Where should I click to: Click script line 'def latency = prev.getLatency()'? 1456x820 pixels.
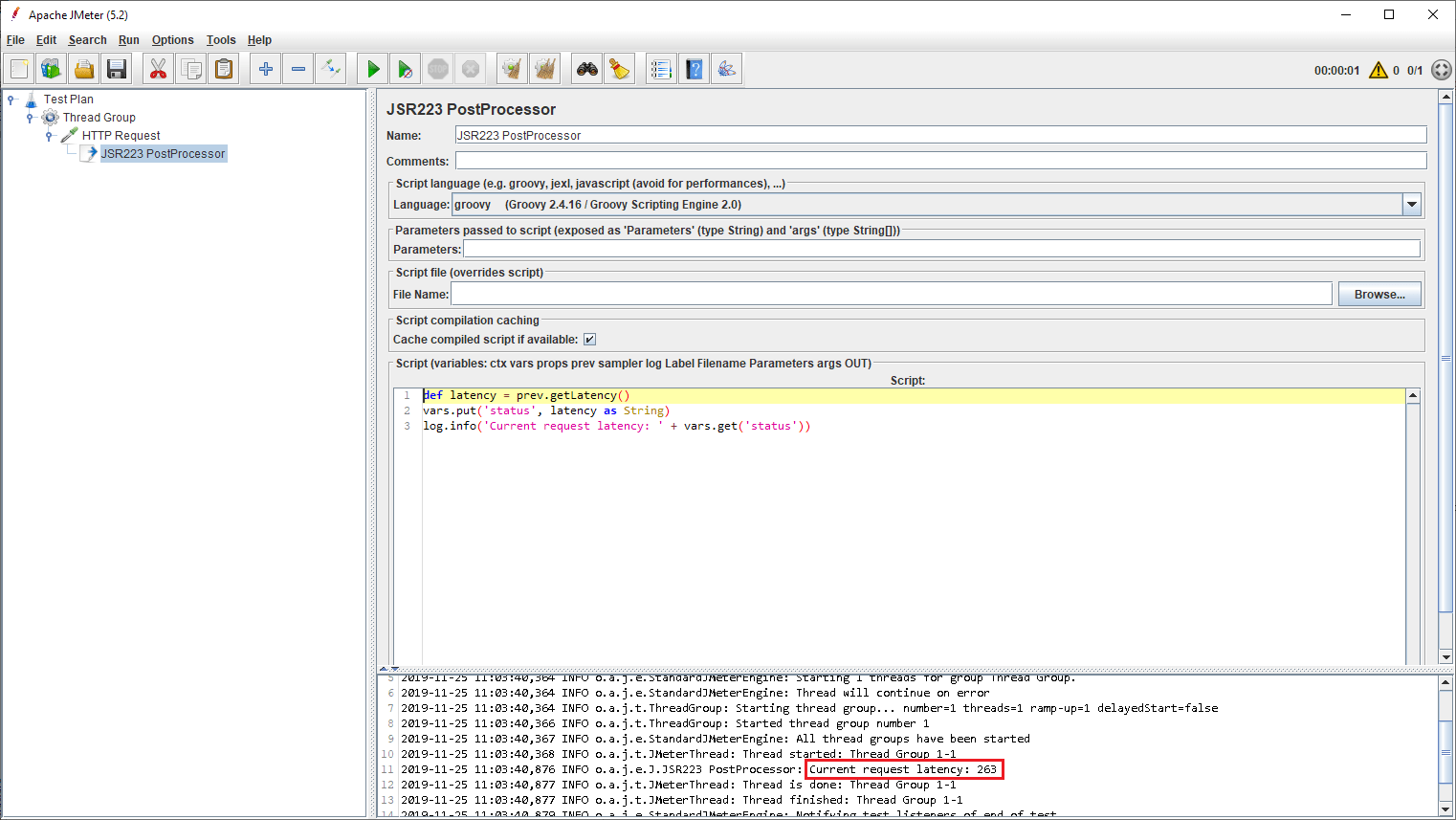coord(526,395)
